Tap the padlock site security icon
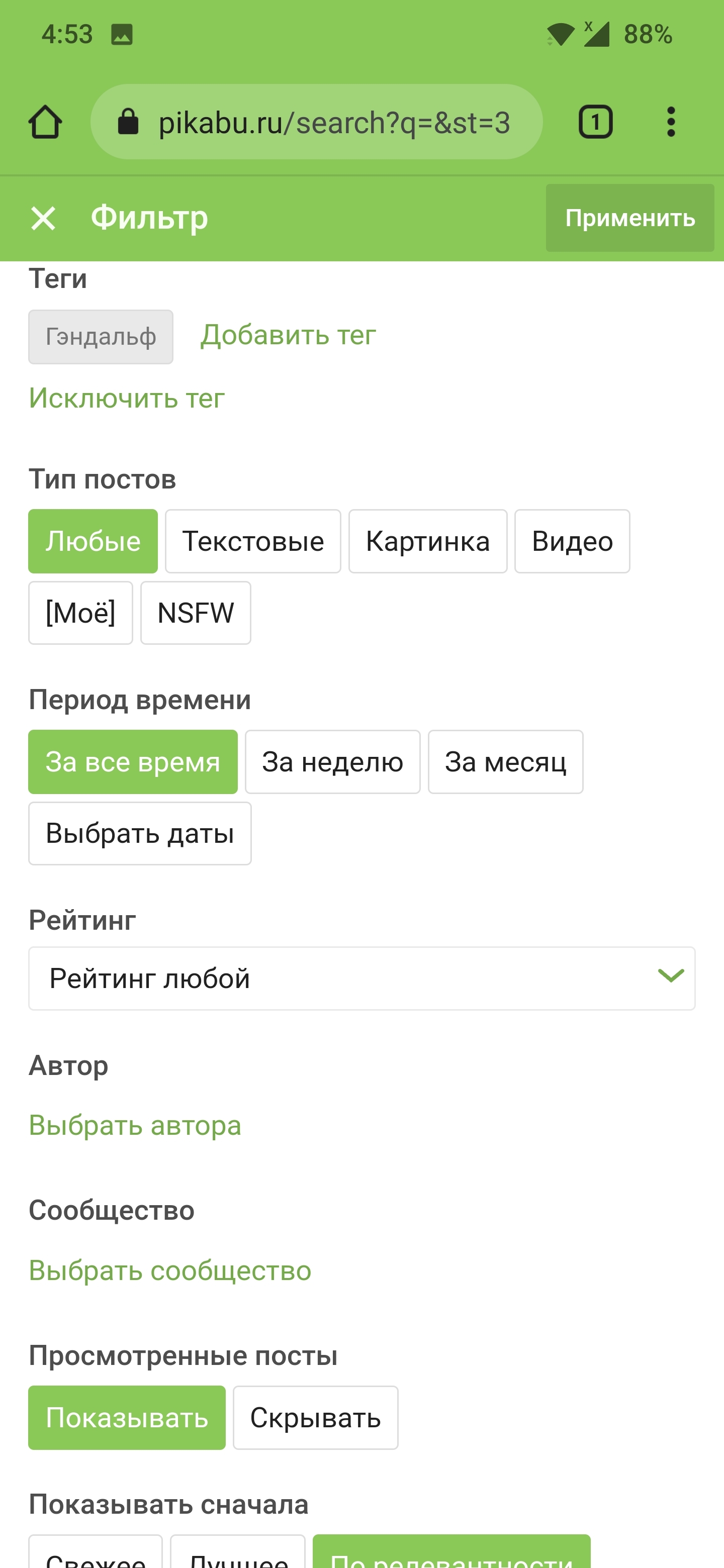724x1568 pixels. tap(128, 122)
